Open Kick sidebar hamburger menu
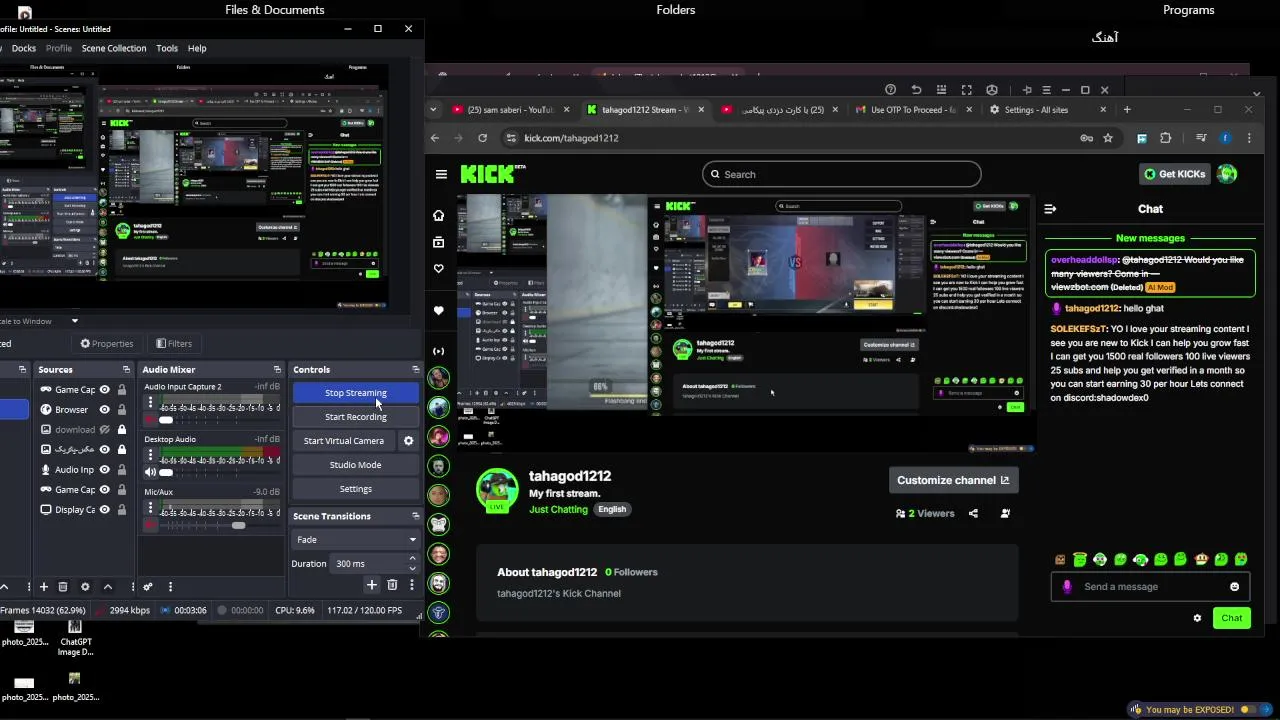 (x=441, y=174)
